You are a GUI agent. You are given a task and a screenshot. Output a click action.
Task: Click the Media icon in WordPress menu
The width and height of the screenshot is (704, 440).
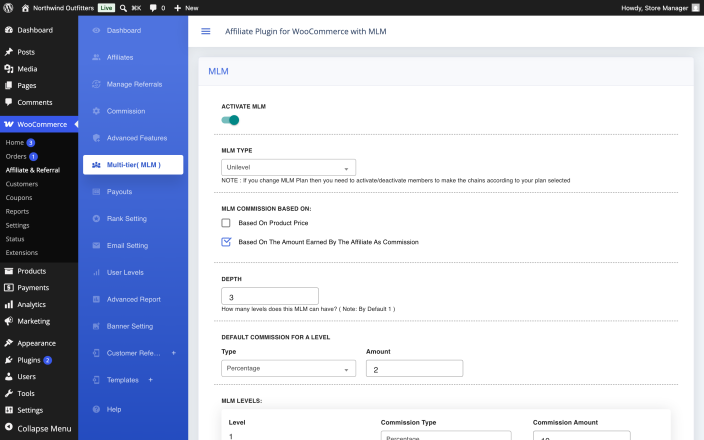tap(9, 69)
